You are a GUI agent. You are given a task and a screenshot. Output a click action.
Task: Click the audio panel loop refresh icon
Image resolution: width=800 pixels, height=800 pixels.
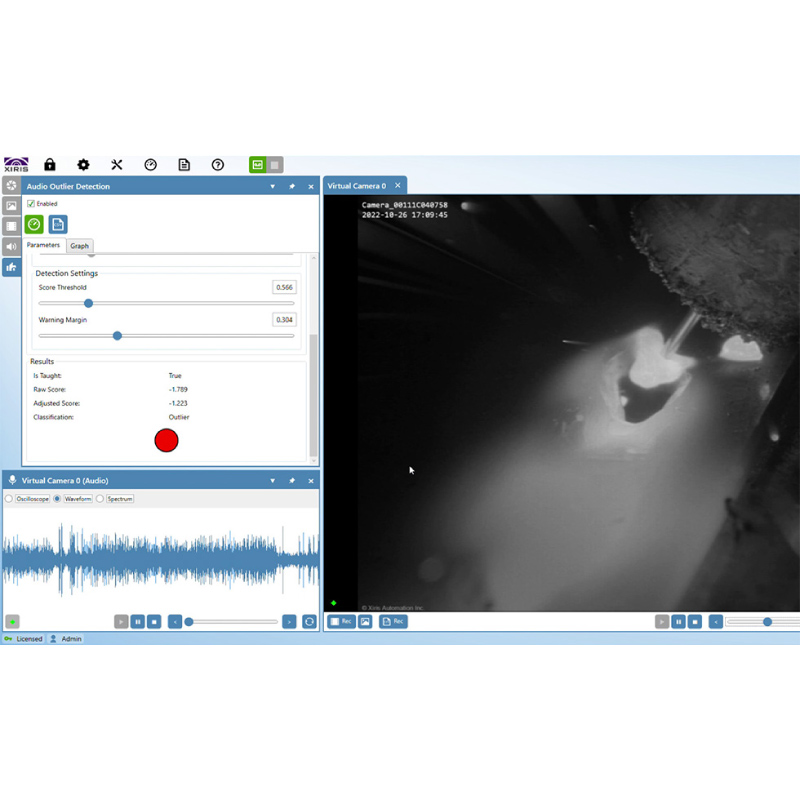click(x=309, y=621)
